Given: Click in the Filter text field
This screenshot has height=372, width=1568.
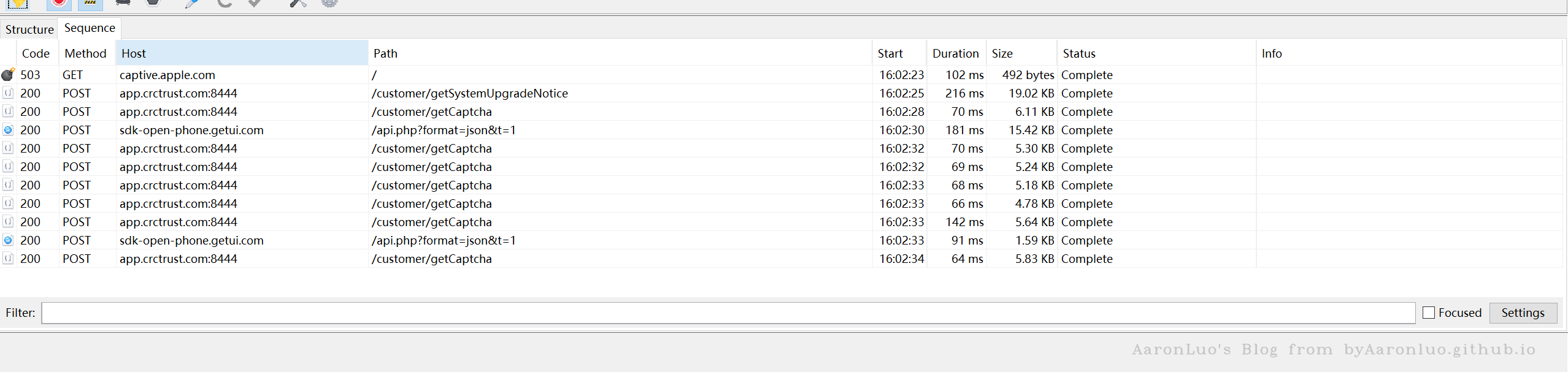Looking at the screenshot, I should coord(728,313).
